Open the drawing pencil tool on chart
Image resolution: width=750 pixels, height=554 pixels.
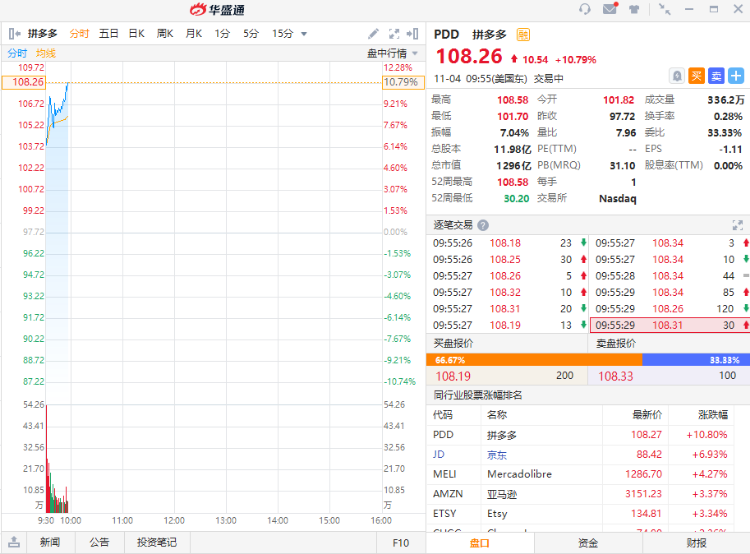[x=374, y=33]
